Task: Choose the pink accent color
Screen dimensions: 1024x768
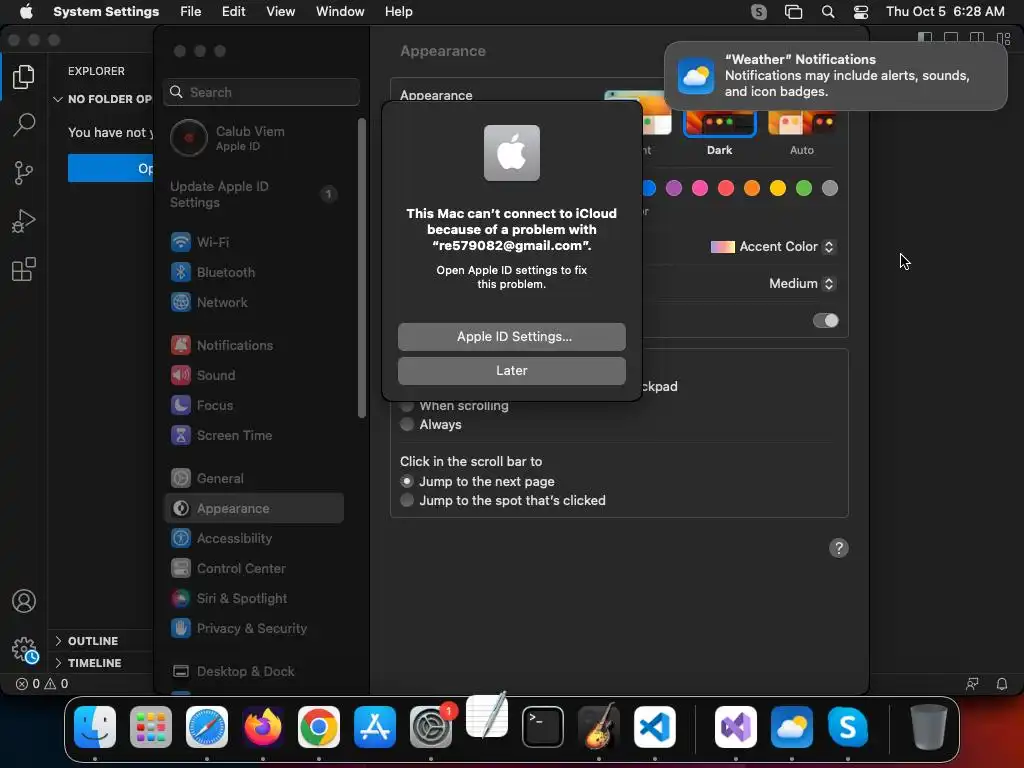Action: 700,189
